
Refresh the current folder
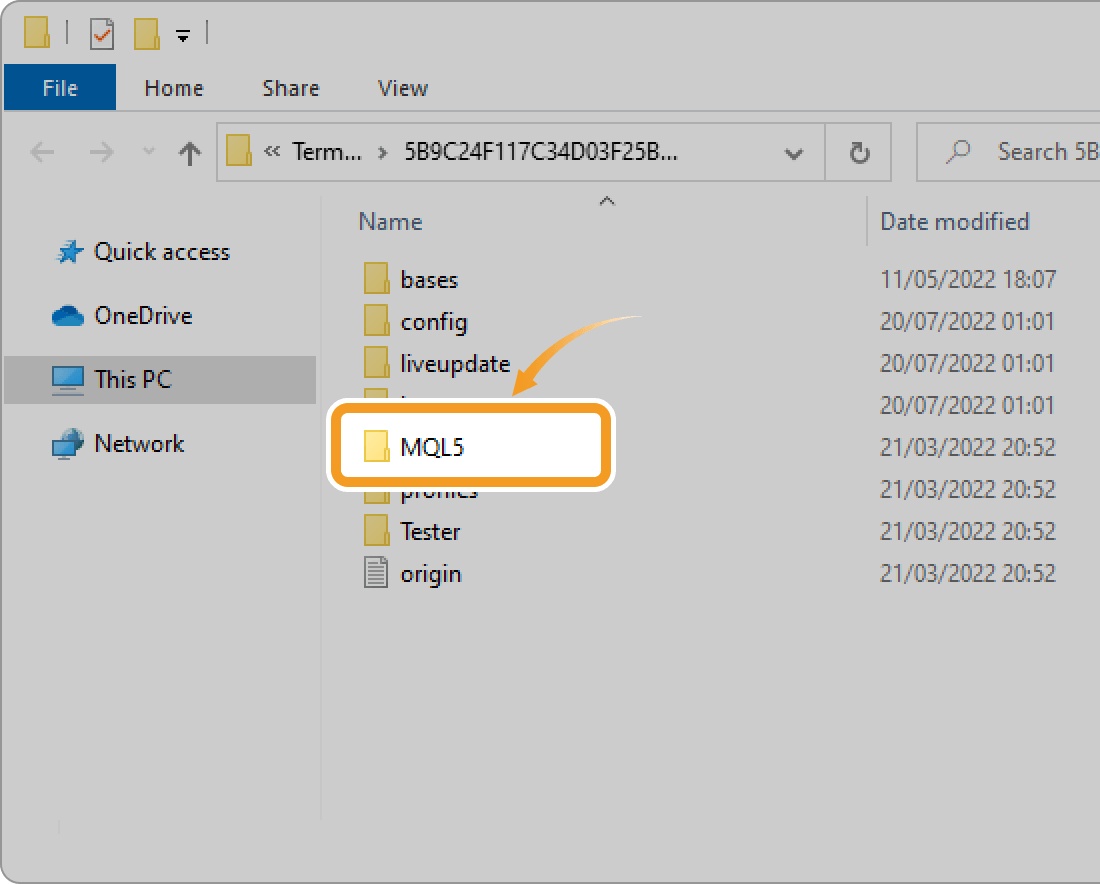tap(858, 153)
